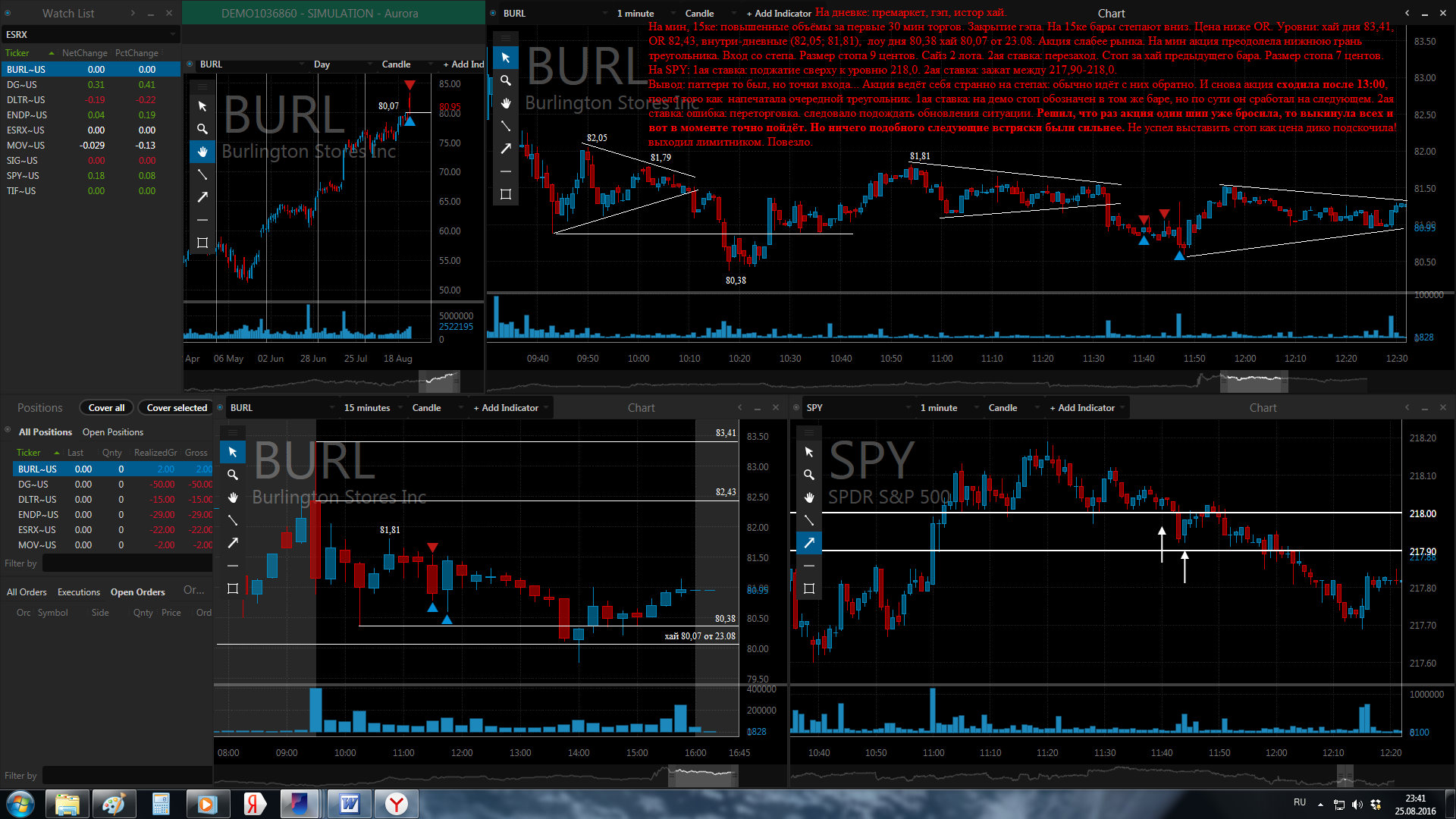Image resolution: width=1456 pixels, height=819 pixels.
Task: Click Filter by field under Positions table
Action: (x=127, y=563)
